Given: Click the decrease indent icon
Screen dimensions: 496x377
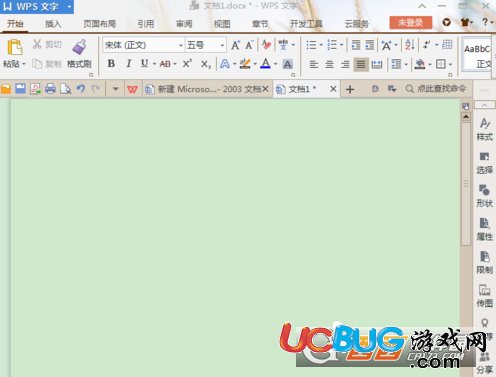Looking at the screenshot, I should coord(356,45).
